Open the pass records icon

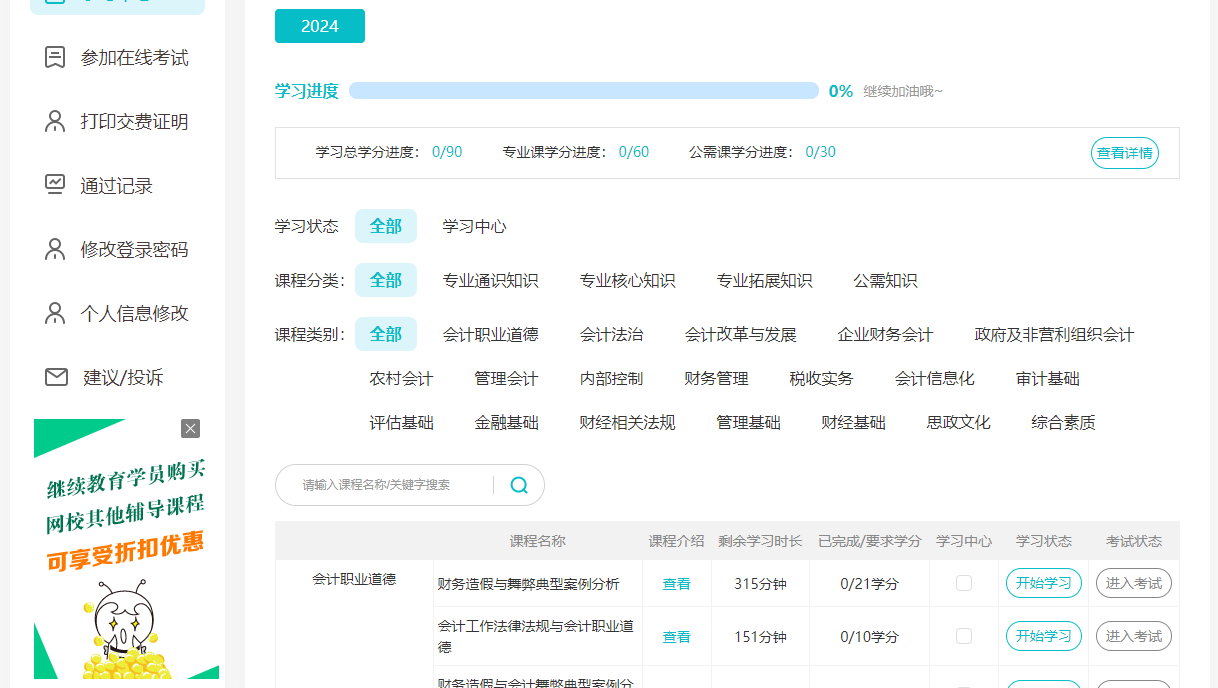point(55,185)
